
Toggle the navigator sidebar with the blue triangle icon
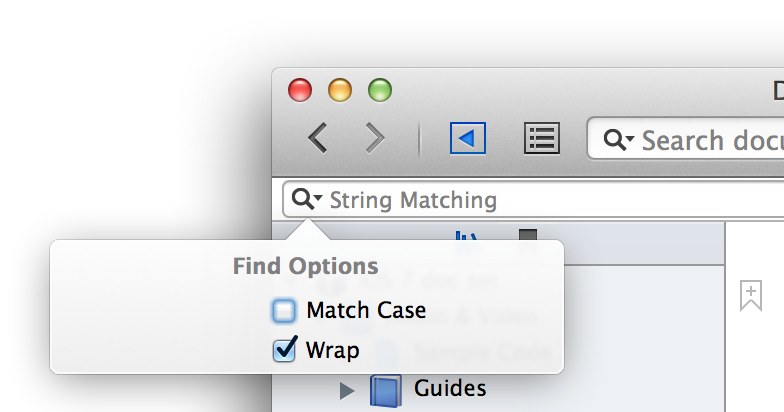(x=468, y=138)
